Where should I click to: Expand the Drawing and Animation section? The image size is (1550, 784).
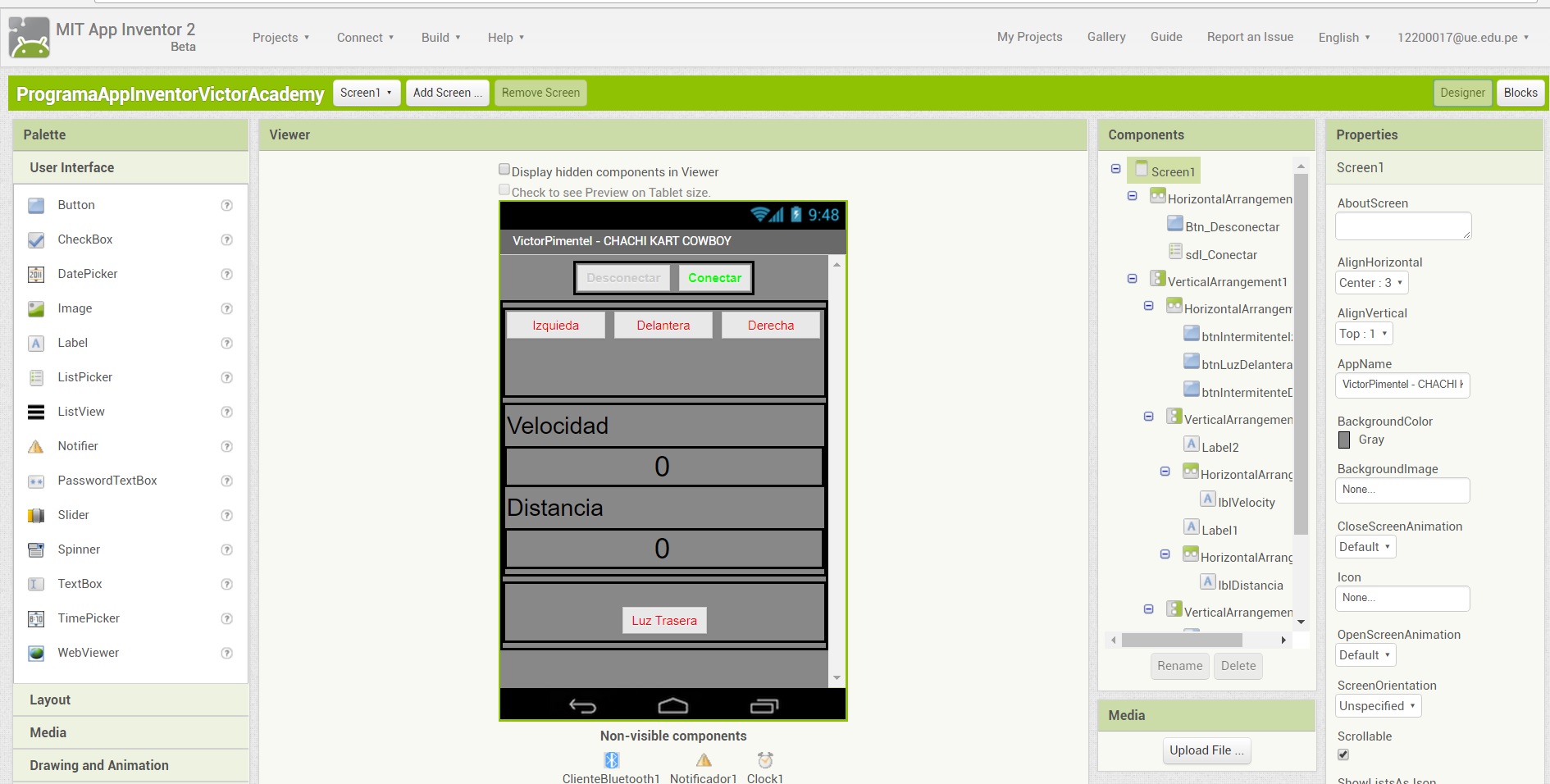(131, 765)
